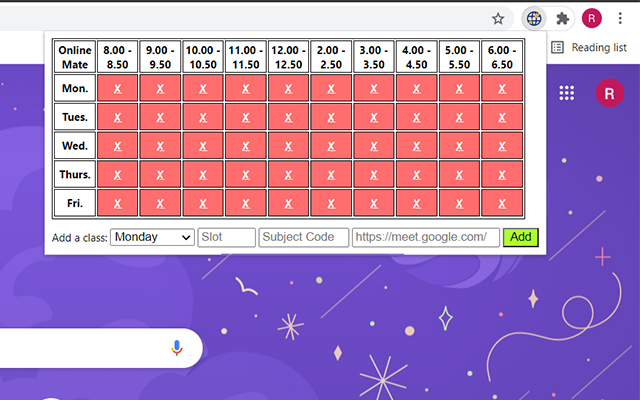
Task: Click the Thurs. row label
Action: pyautogui.click(x=75, y=174)
